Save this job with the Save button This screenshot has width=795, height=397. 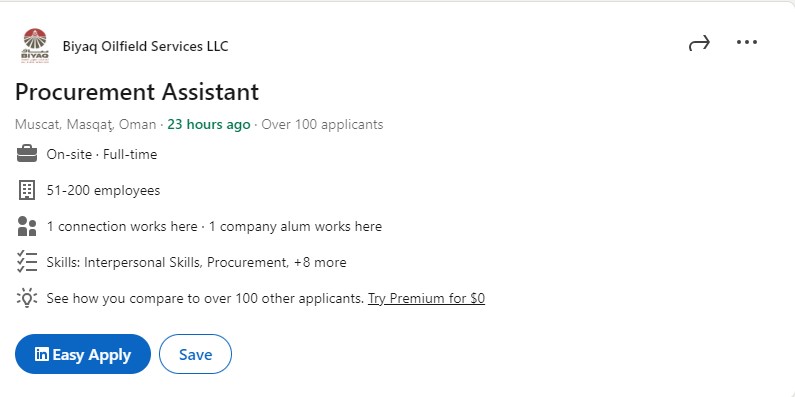(x=195, y=354)
